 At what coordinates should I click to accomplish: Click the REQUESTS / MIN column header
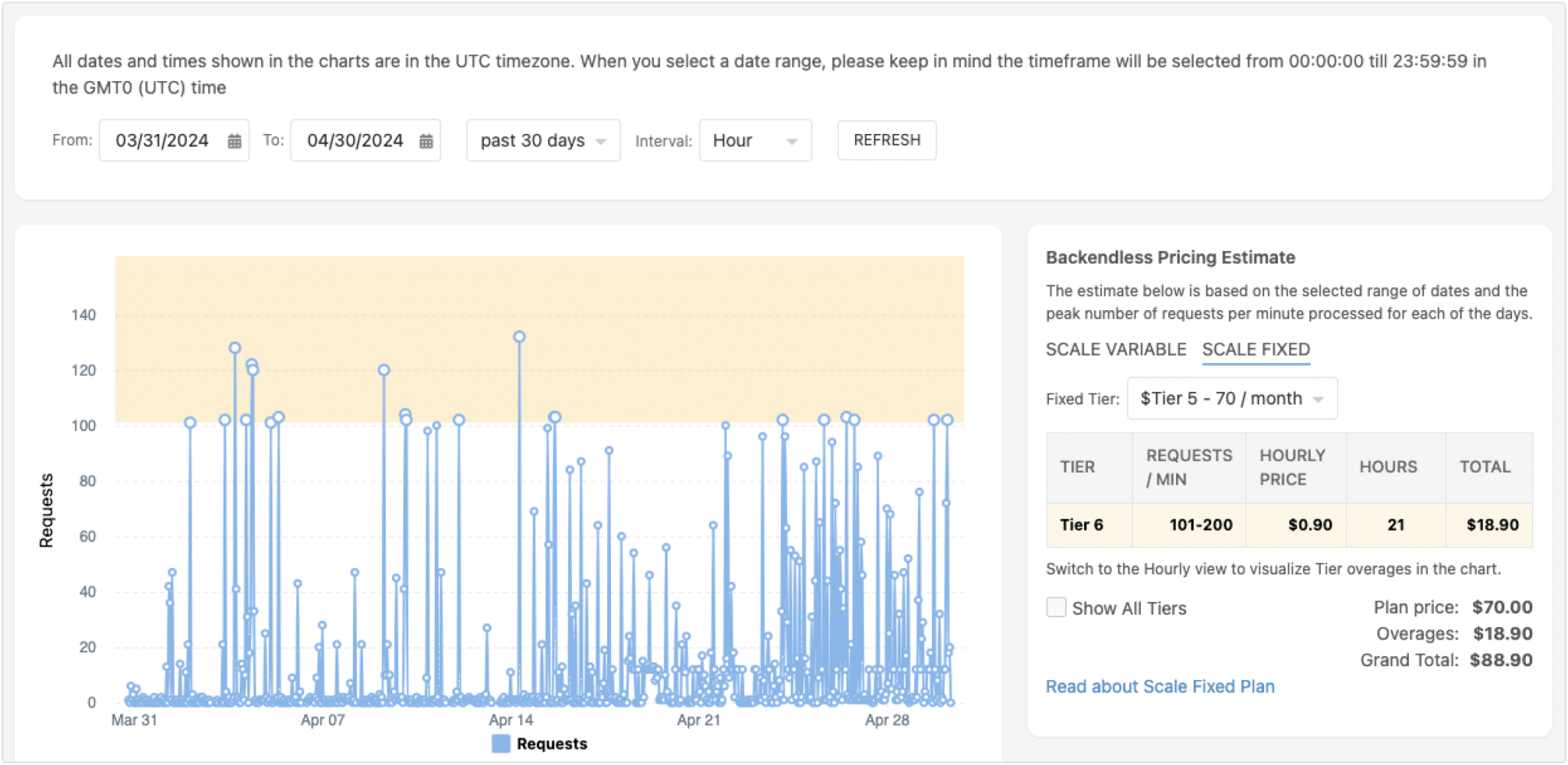point(1188,467)
